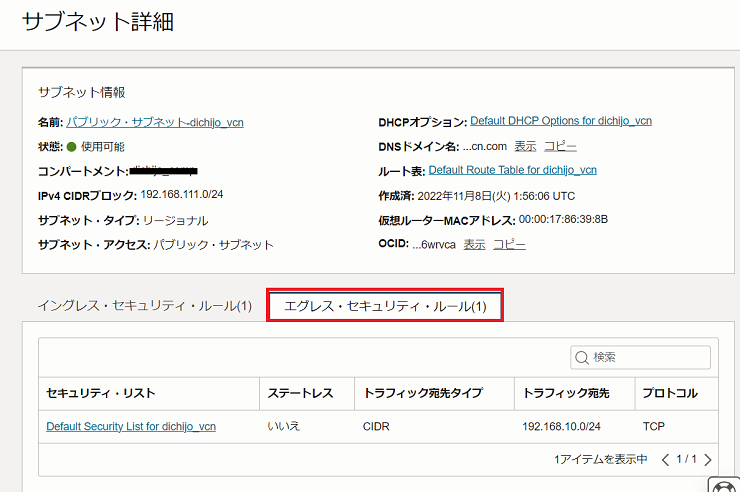Click the green 使用可能 status indicator

tap(71, 147)
